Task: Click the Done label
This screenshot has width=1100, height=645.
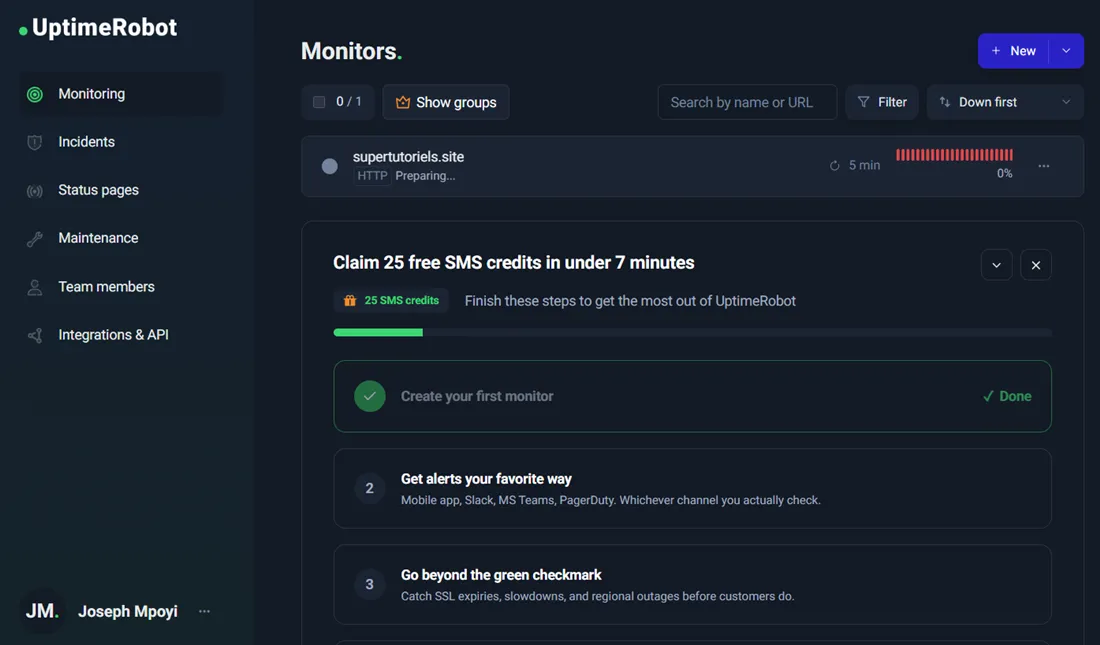Action: [1007, 397]
